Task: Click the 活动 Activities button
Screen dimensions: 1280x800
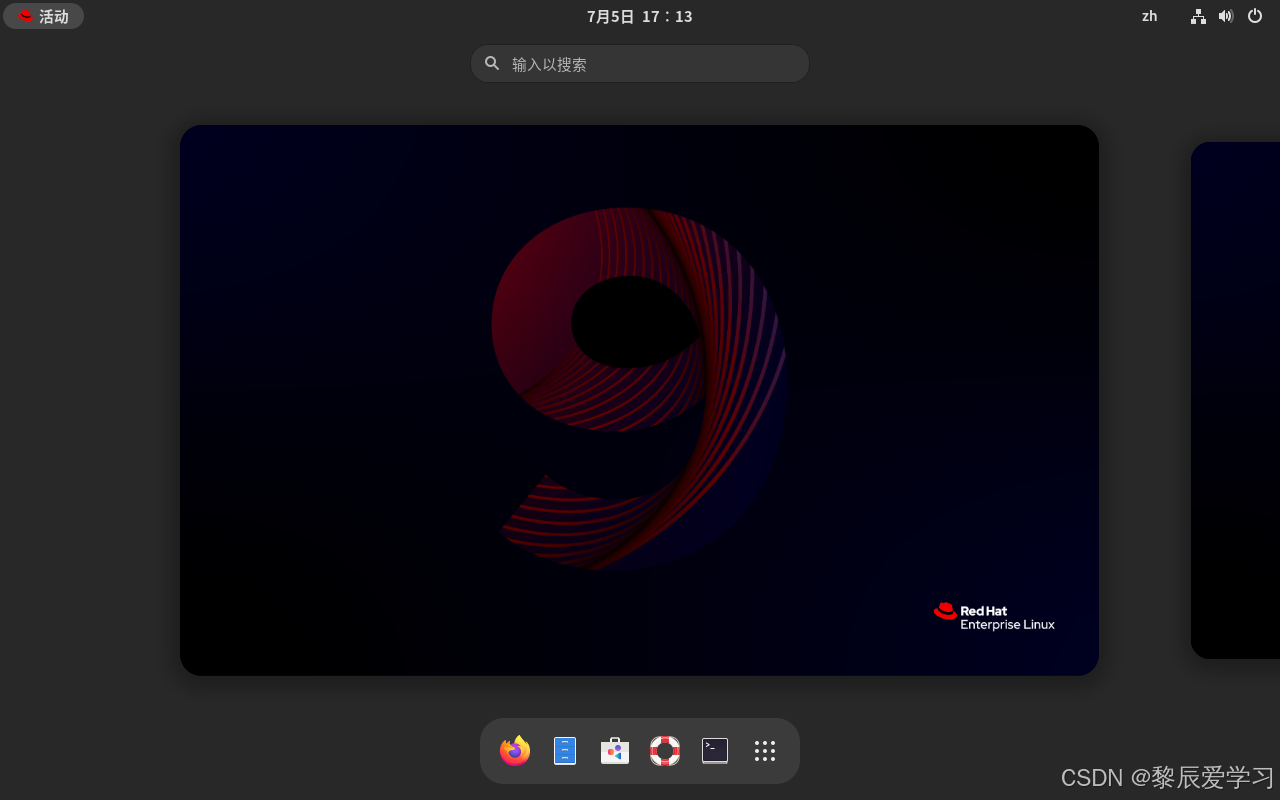Action: [44, 16]
